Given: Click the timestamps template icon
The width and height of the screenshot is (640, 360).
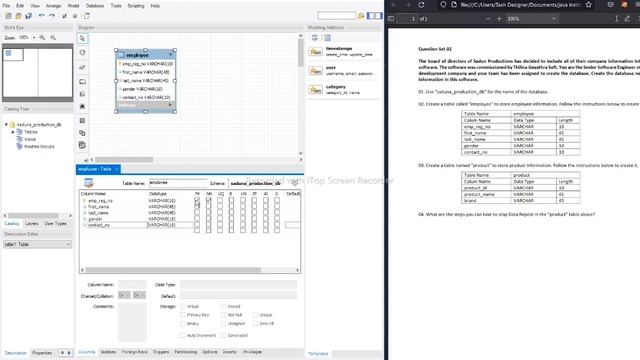Looking at the screenshot, I should coord(315,51).
